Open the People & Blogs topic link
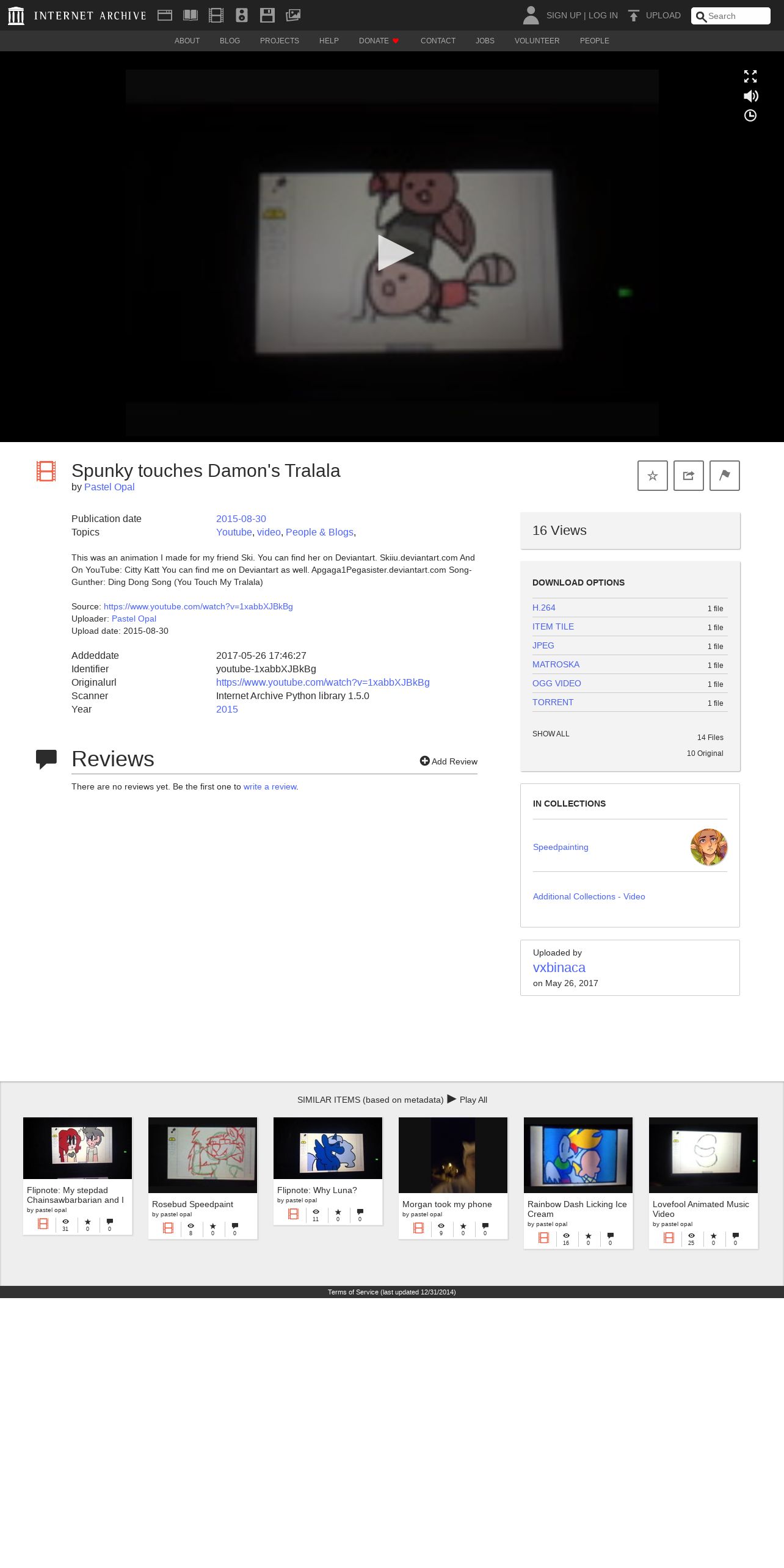Viewport: 784px width, 1568px height. (x=319, y=532)
